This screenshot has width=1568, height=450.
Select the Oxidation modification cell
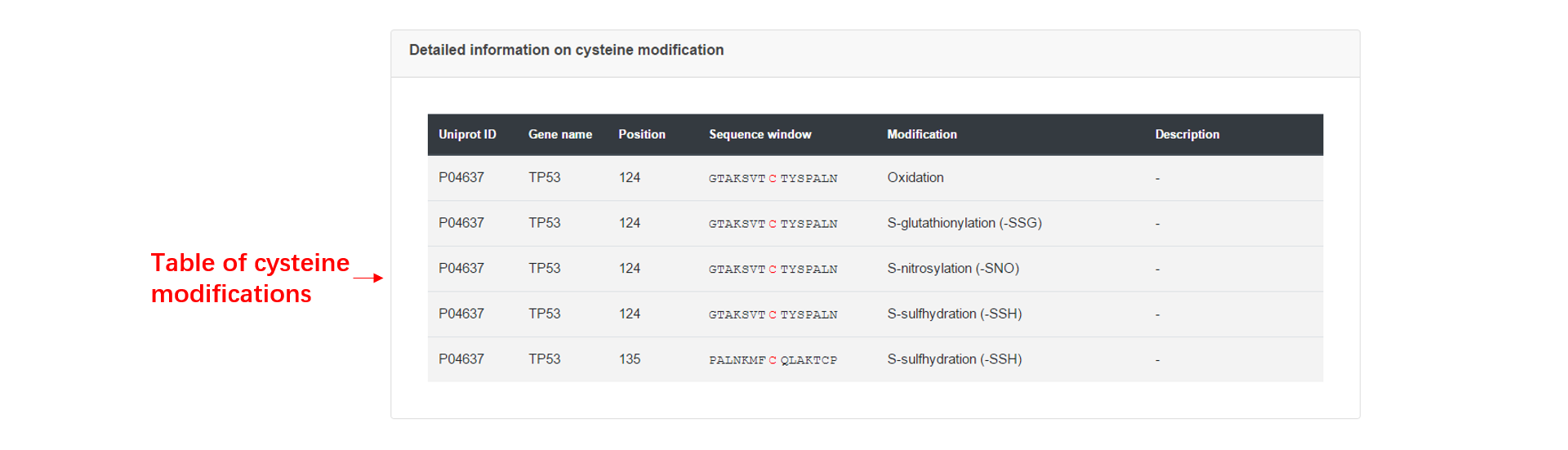pyautogui.click(x=915, y=178)
